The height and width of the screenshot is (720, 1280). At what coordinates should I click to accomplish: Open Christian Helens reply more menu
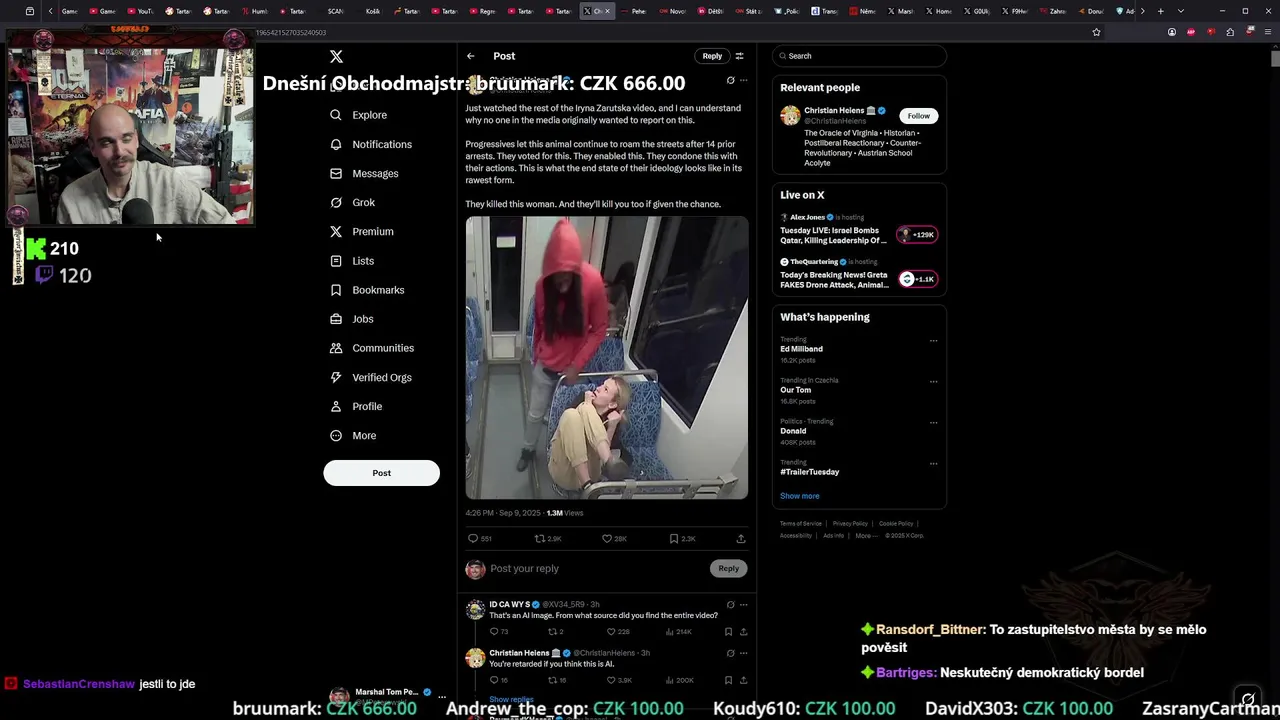click(x=743, y=652)
